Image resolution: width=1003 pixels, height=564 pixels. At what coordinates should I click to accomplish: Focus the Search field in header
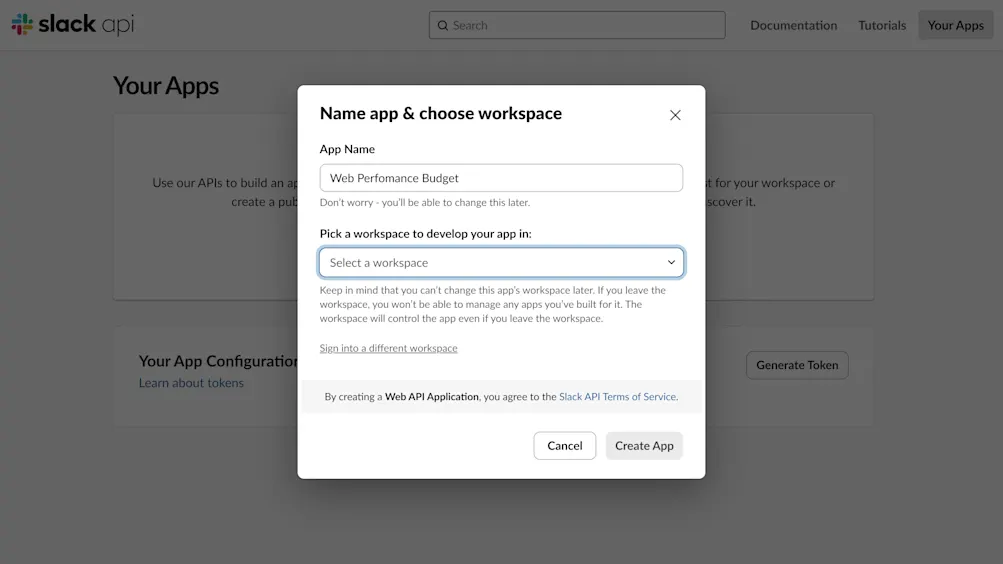tap(577, 25)
